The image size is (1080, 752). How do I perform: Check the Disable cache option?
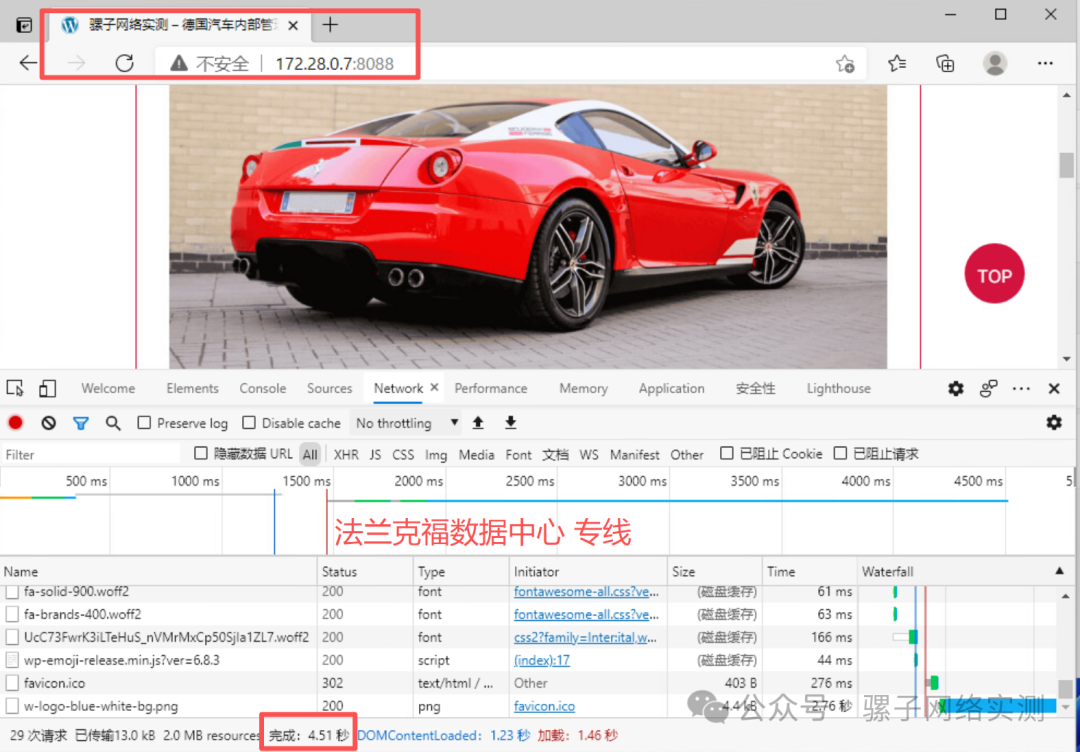pos(249,423)
